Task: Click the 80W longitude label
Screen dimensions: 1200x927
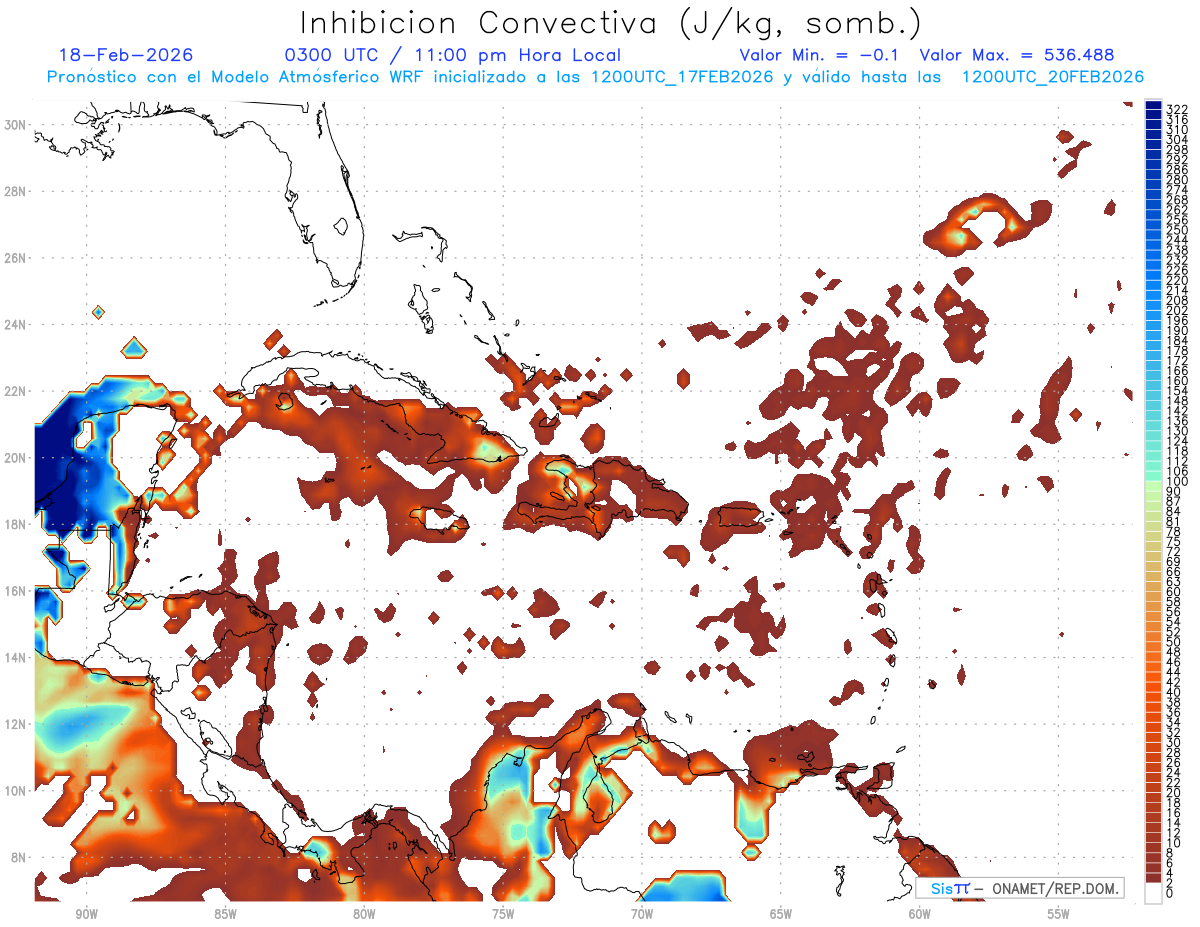Action: coord(364,914)
